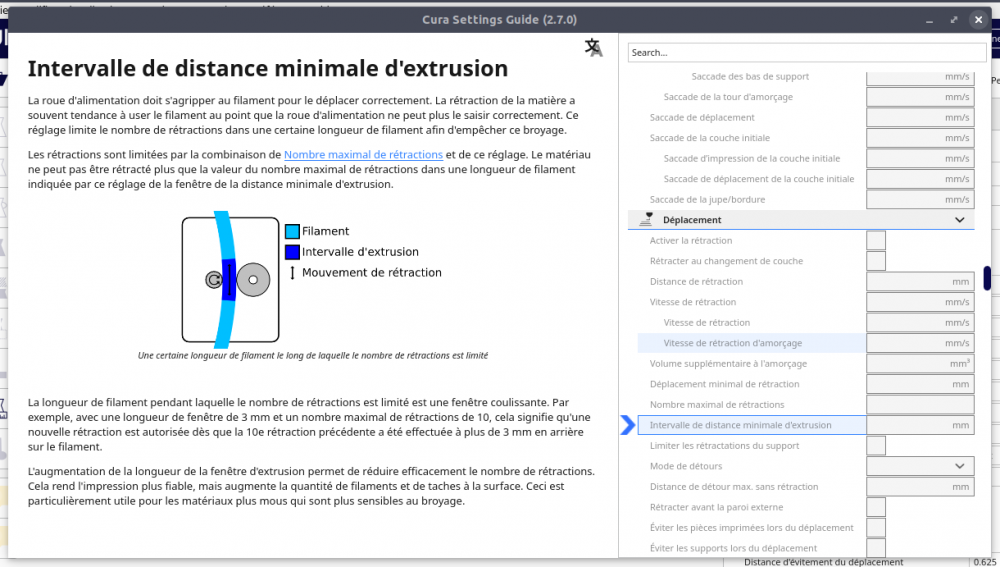The width and height of the screenshot is (1000, 567).
Task: Click the article title Intervalle de distance minimale
Action: [x=268, y=68]
